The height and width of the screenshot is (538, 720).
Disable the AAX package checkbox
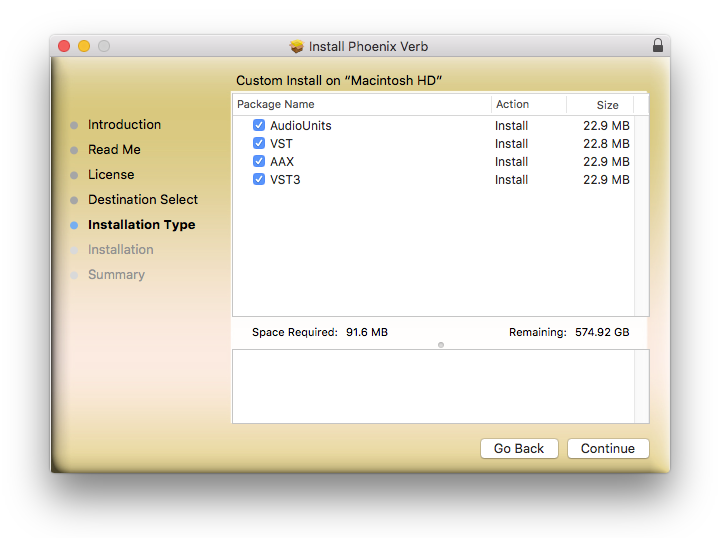(259, 162)
